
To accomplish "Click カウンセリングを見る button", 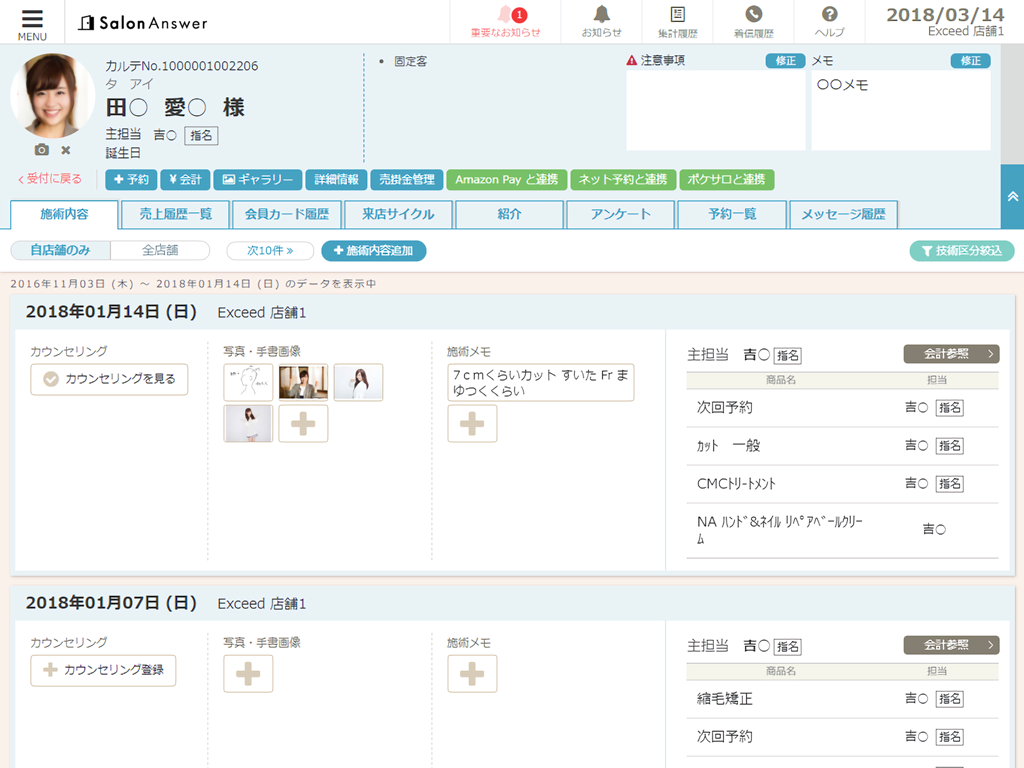I will [x=109, y=379].
